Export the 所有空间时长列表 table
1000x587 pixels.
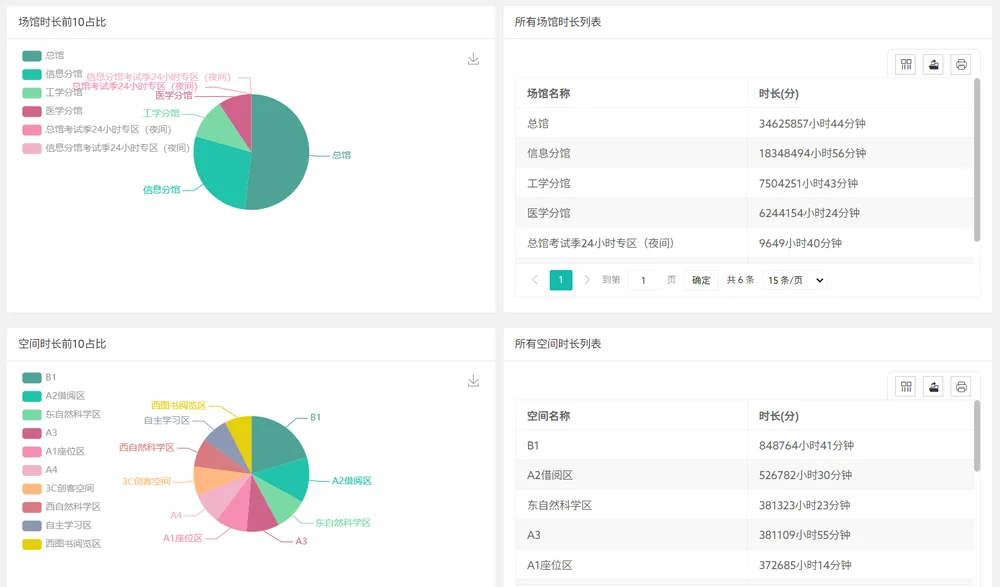pos(934,387)
